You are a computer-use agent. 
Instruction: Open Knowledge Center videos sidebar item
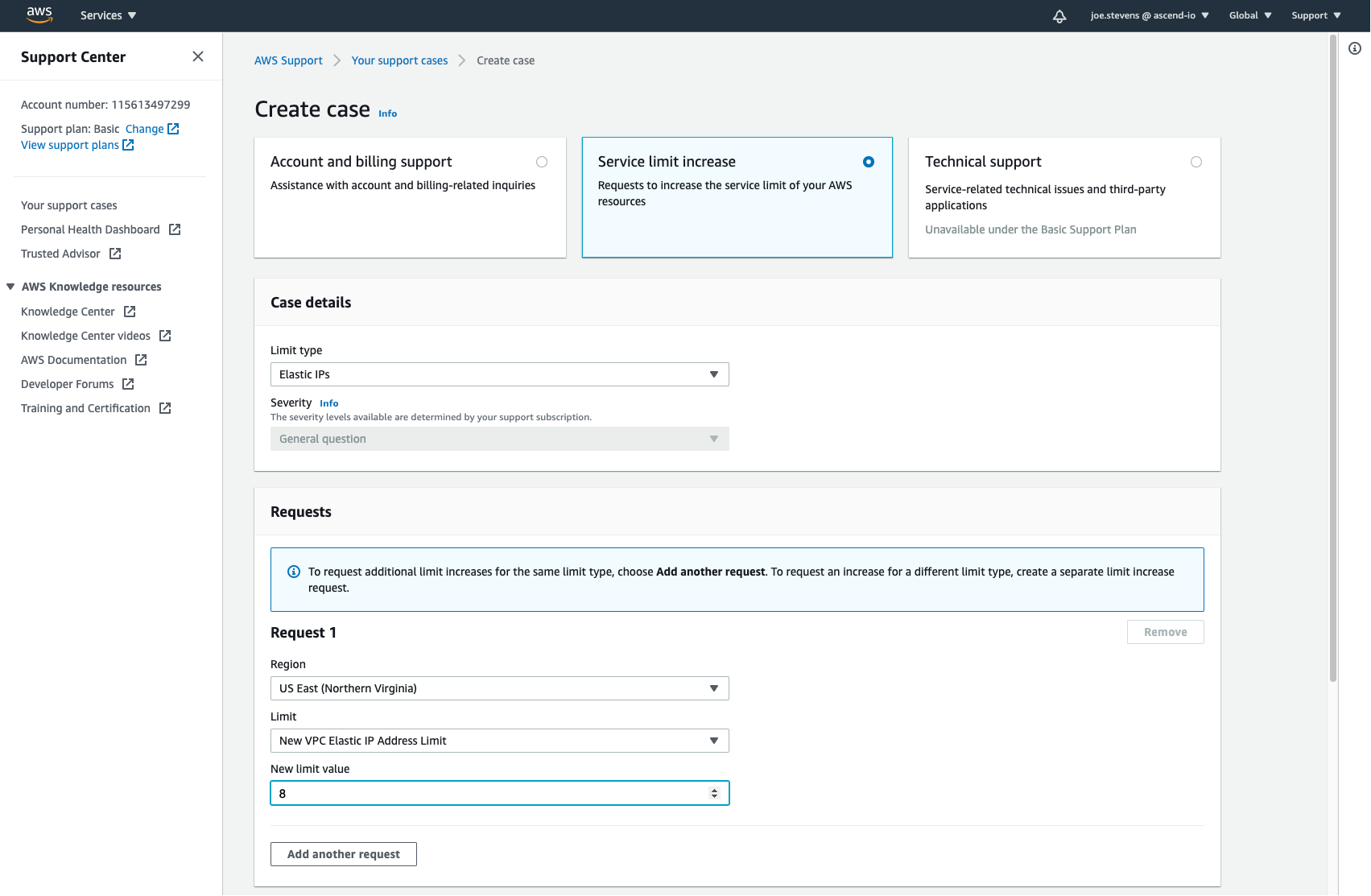click(85, 336)
